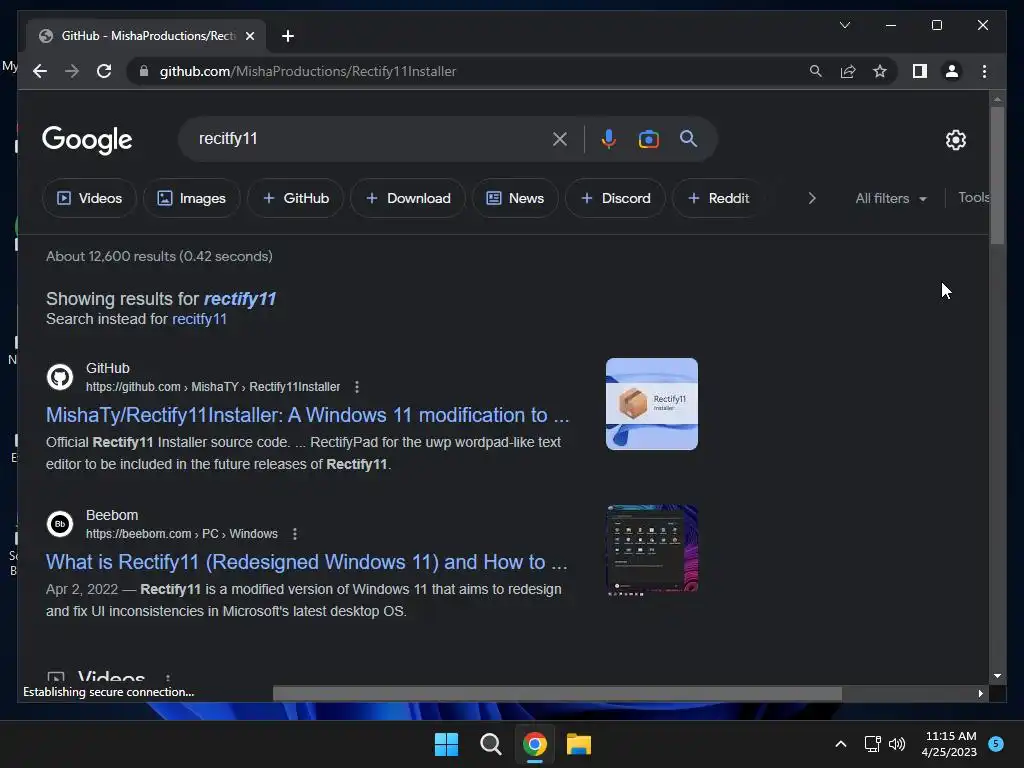Open the Rectify11 Installer thumbnail
1024x768 pixels.
coord(652,404)
